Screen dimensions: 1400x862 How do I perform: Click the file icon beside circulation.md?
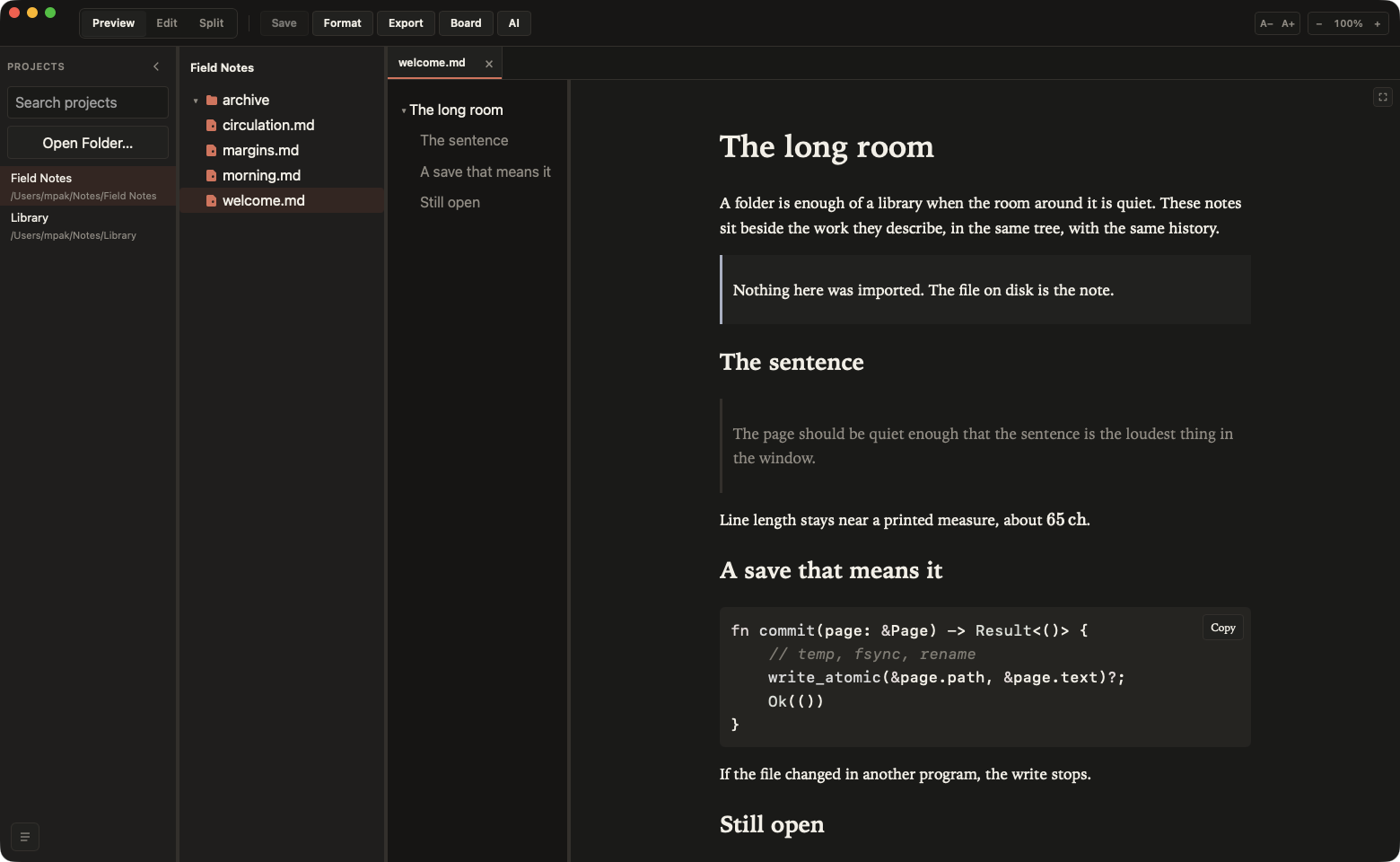[x=212, y=126]
